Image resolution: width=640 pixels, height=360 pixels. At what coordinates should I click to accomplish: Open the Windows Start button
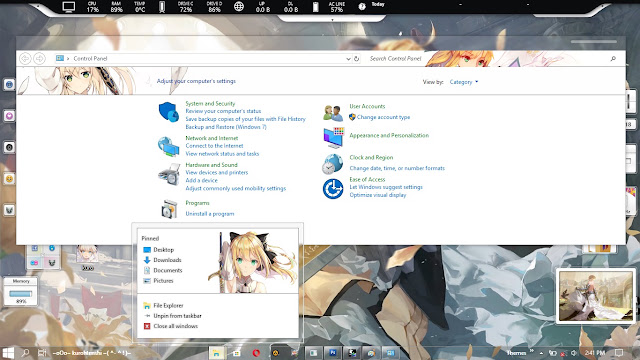tap(8, 353)
